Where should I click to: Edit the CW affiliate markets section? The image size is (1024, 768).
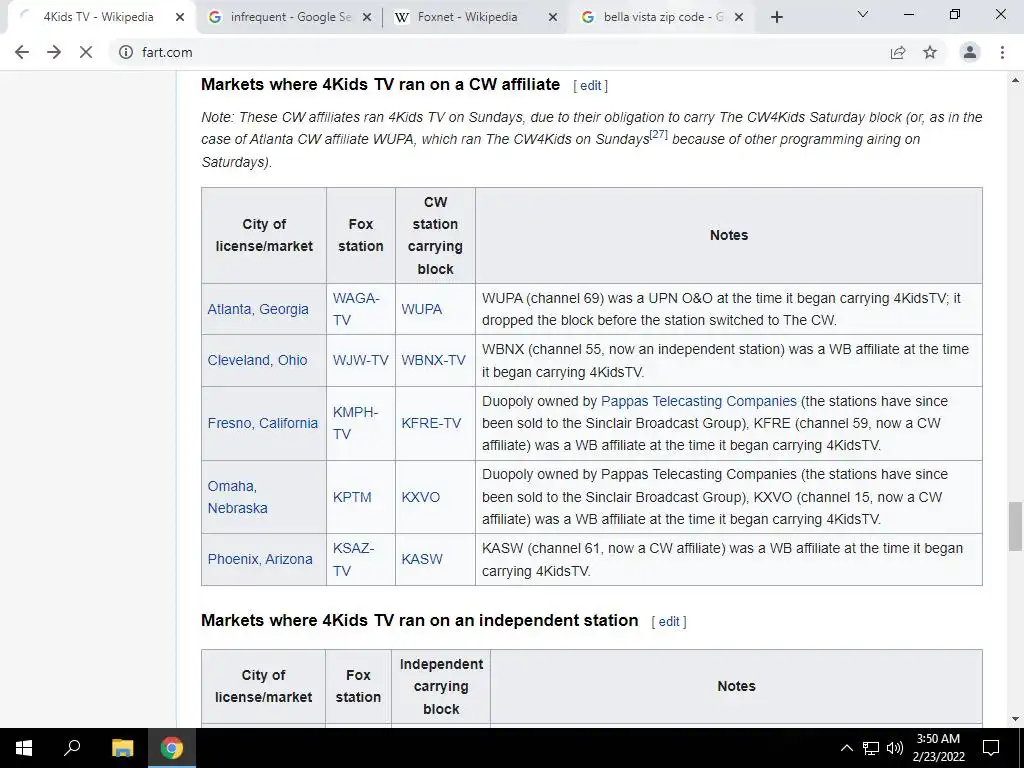590,86
